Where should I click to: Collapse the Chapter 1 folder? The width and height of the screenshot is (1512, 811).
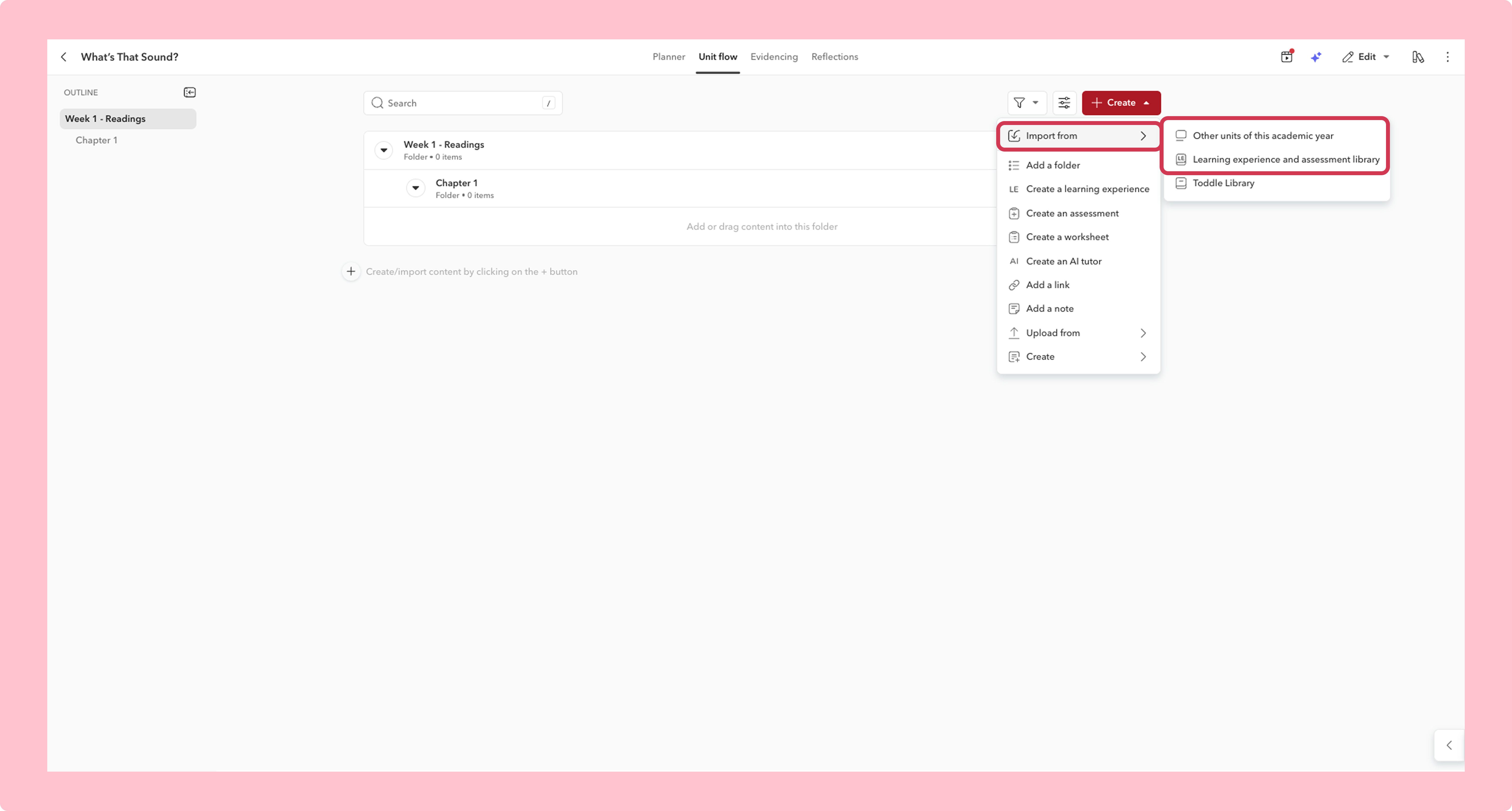pos(416,188)
